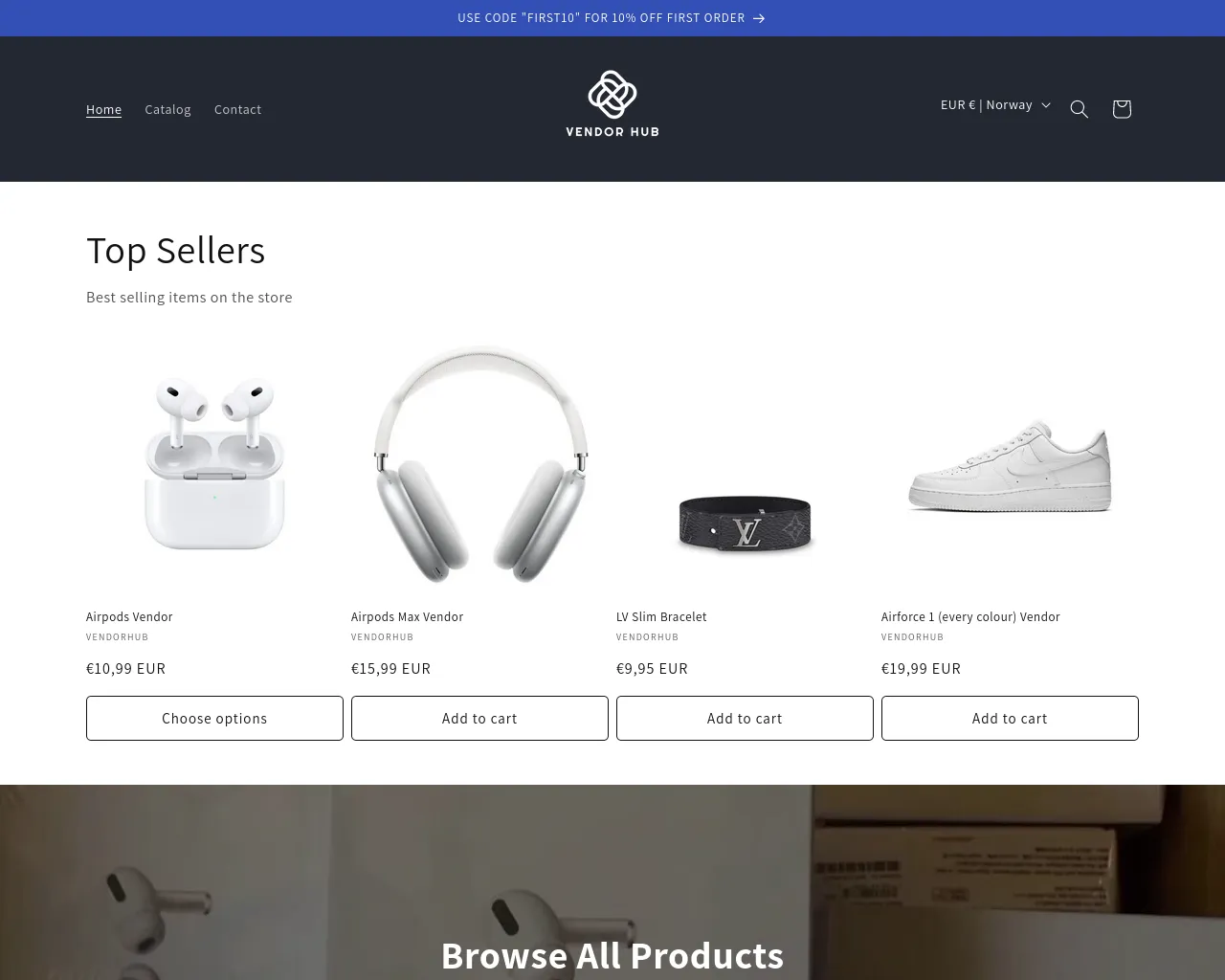Viewport: 1225px width, 980px height.
Task: Open the shopping cart icon
Action: coord(1122,109)
